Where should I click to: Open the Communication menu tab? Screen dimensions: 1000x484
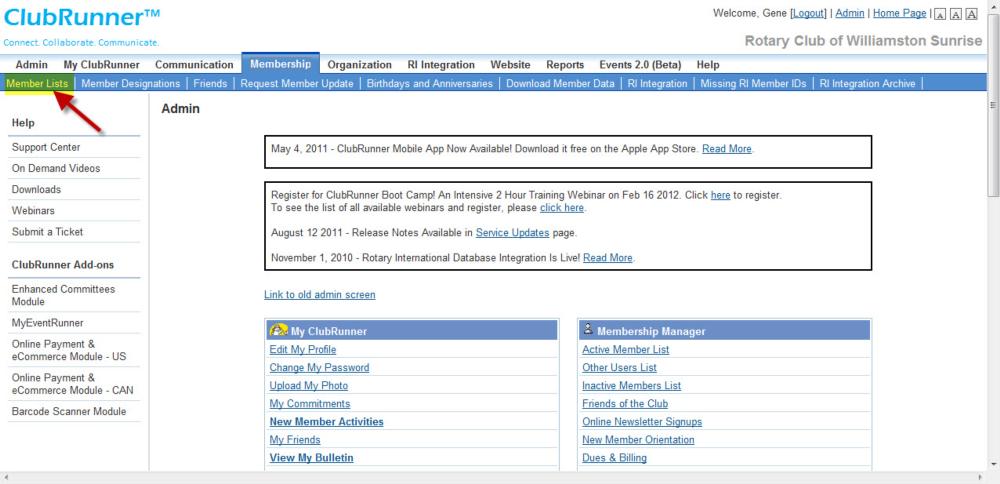tap(194, 64)
